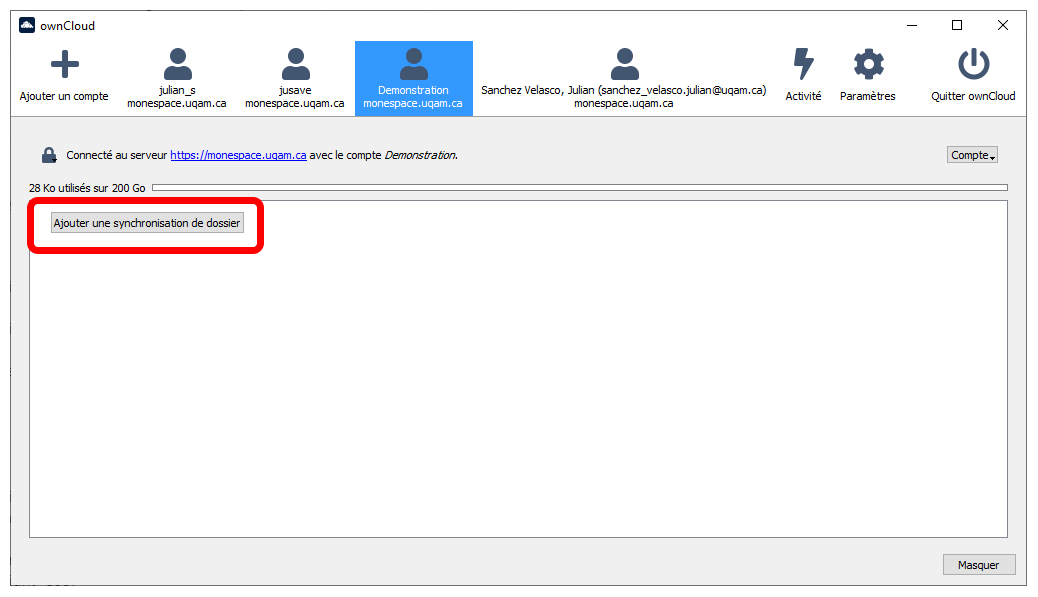Click the Quitter ownCloud power icon

click(x=973, y=64)
